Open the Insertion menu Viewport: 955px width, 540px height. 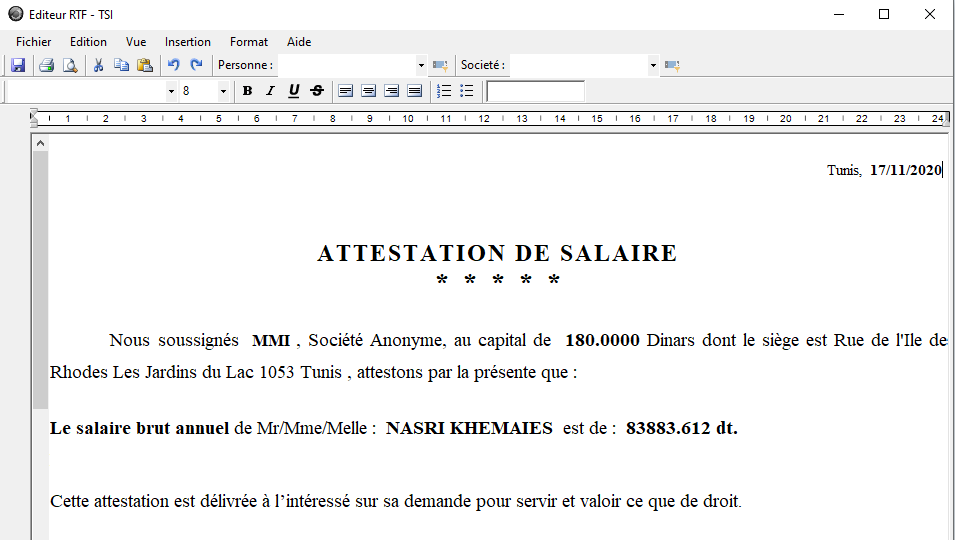point(188,42)
